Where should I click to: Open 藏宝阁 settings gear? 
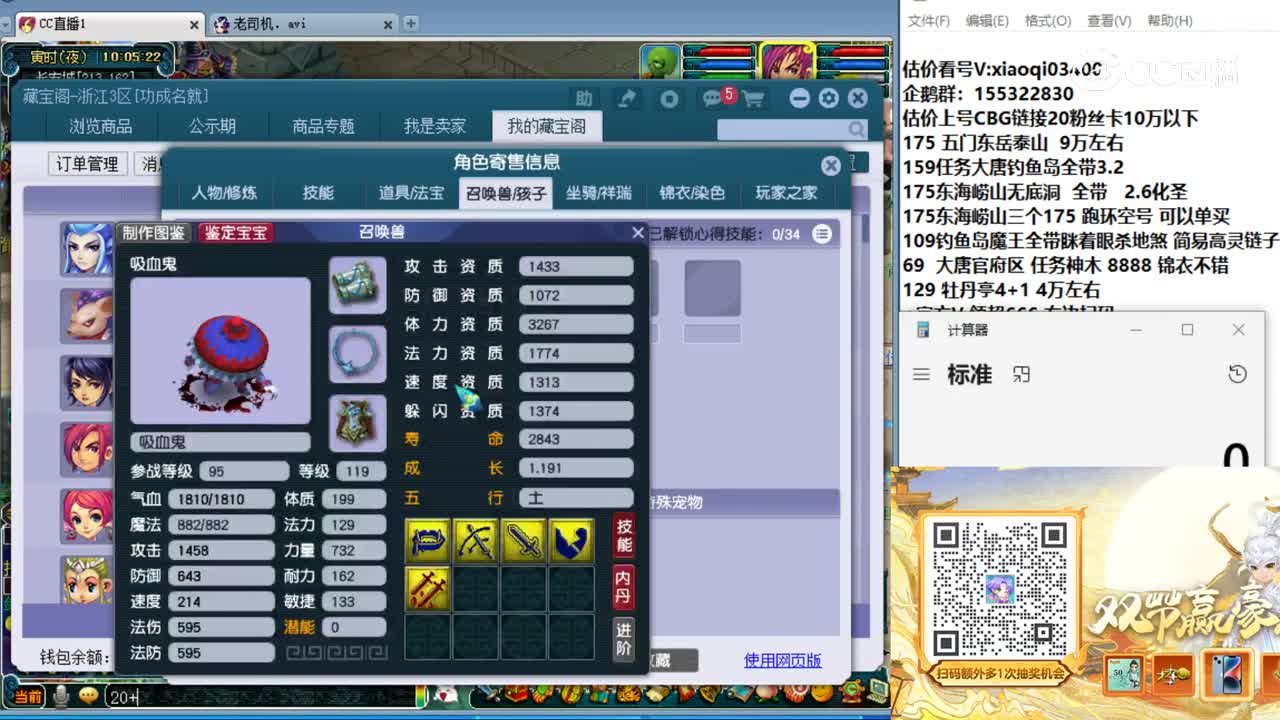point(828,98)
